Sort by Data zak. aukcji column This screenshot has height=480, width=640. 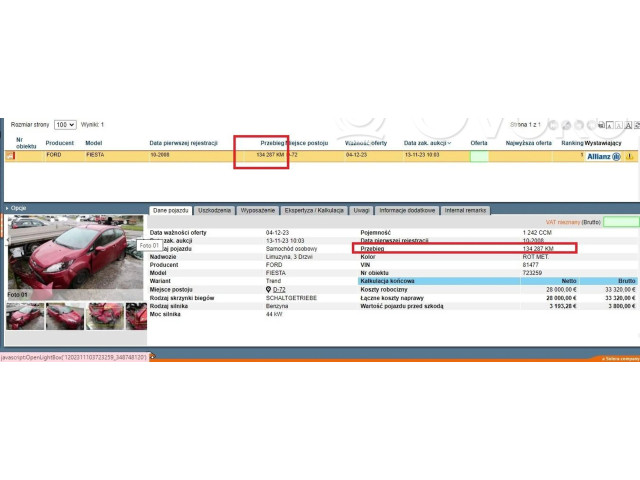click(427, 143)
